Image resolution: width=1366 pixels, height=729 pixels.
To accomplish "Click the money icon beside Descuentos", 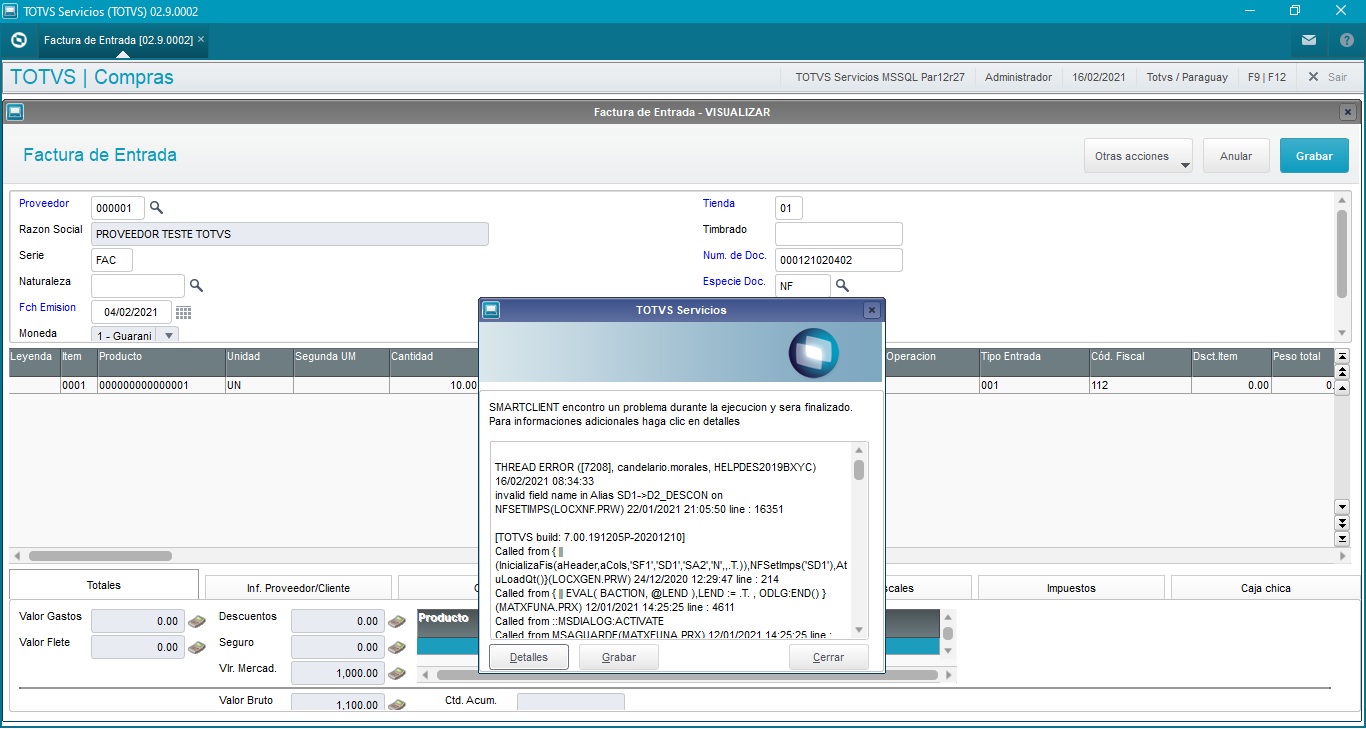I will click(x=397, y=621).
